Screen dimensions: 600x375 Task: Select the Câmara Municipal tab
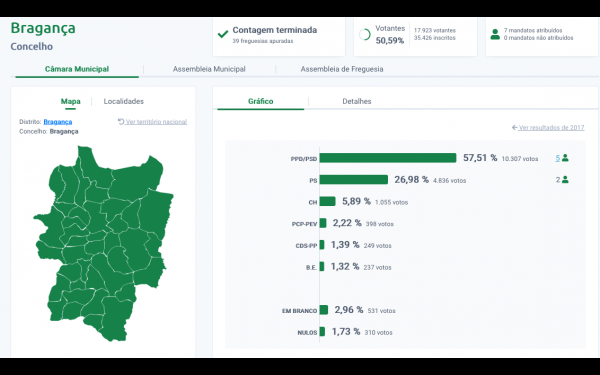pos(77,69)
